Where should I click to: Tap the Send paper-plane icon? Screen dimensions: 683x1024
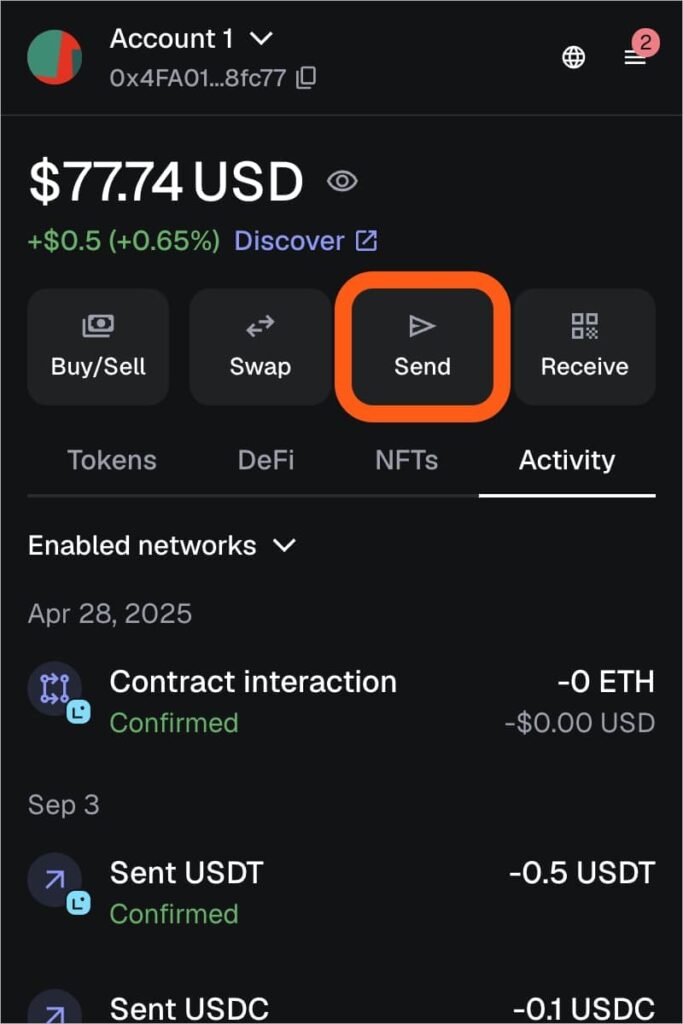coord(421,325)
